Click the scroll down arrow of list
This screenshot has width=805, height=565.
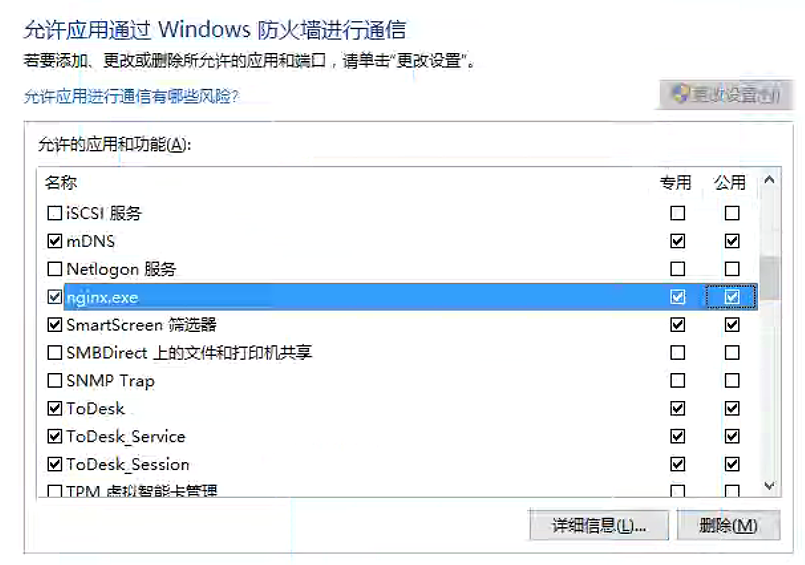click(x=769, y=485)
